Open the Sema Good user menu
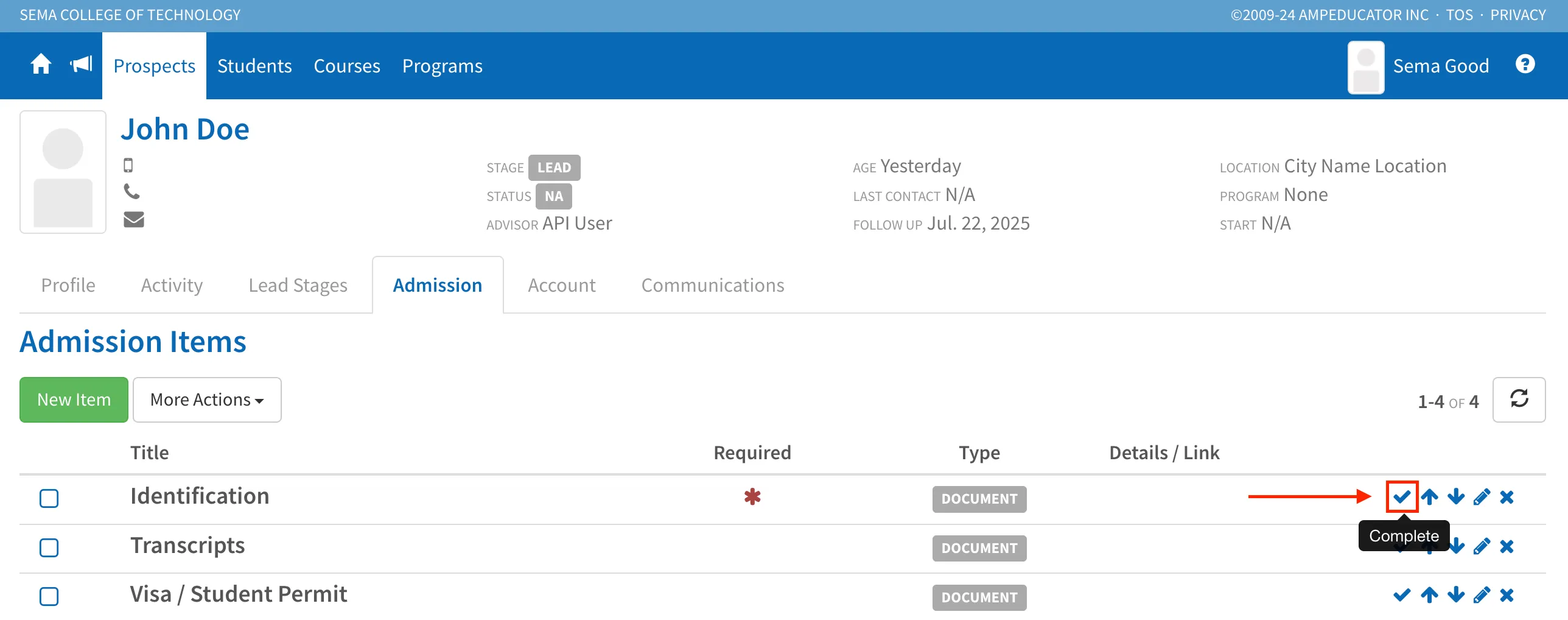This screenshot has width=1568, height=620. click(x=1418, y=66)
